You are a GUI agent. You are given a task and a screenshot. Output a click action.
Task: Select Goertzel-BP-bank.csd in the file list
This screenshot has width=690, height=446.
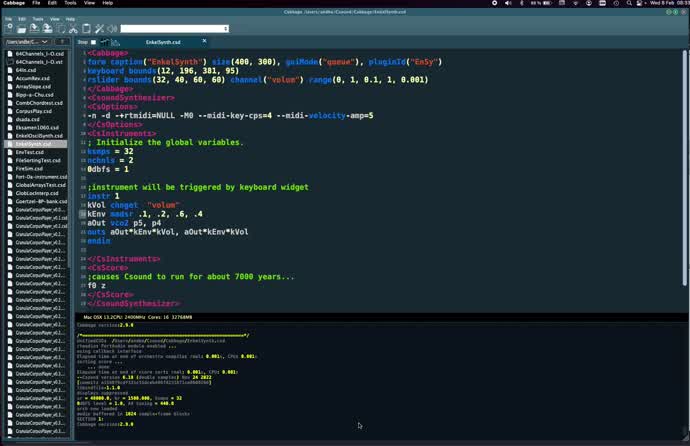(36, 201)
